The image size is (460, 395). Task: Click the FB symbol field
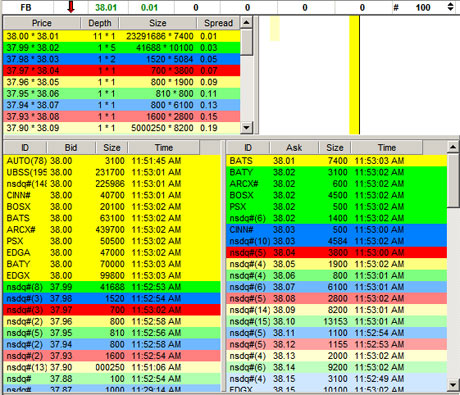(x=26, y=7)
